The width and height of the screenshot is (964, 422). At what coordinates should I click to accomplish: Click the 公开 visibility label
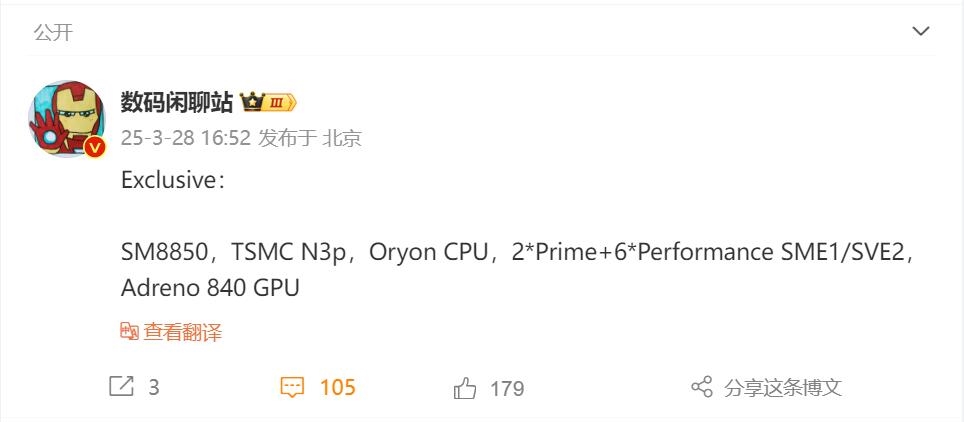(53, 33)
